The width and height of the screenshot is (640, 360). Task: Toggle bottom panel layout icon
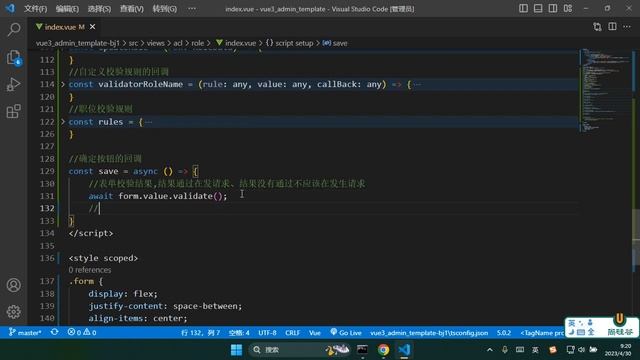coord(538,8)
